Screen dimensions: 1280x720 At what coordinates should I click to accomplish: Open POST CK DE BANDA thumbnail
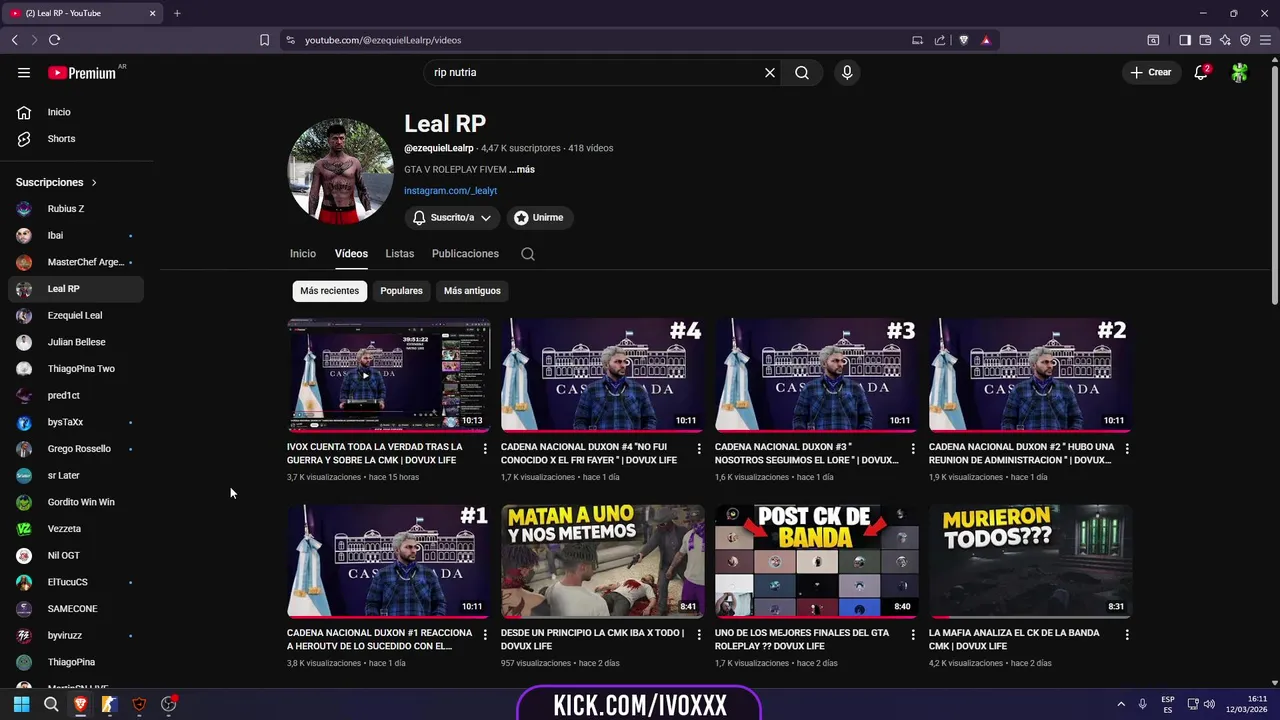coord(816,561)
